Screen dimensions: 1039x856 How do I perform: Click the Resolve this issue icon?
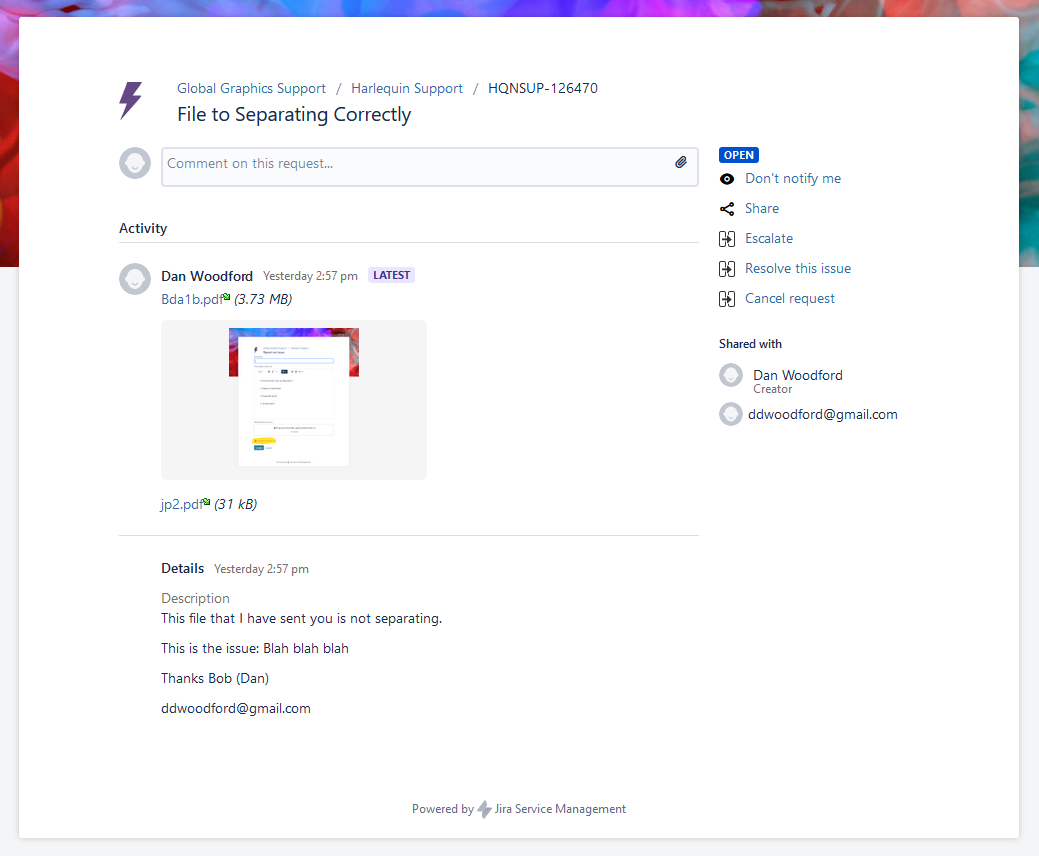pos(727,269)
